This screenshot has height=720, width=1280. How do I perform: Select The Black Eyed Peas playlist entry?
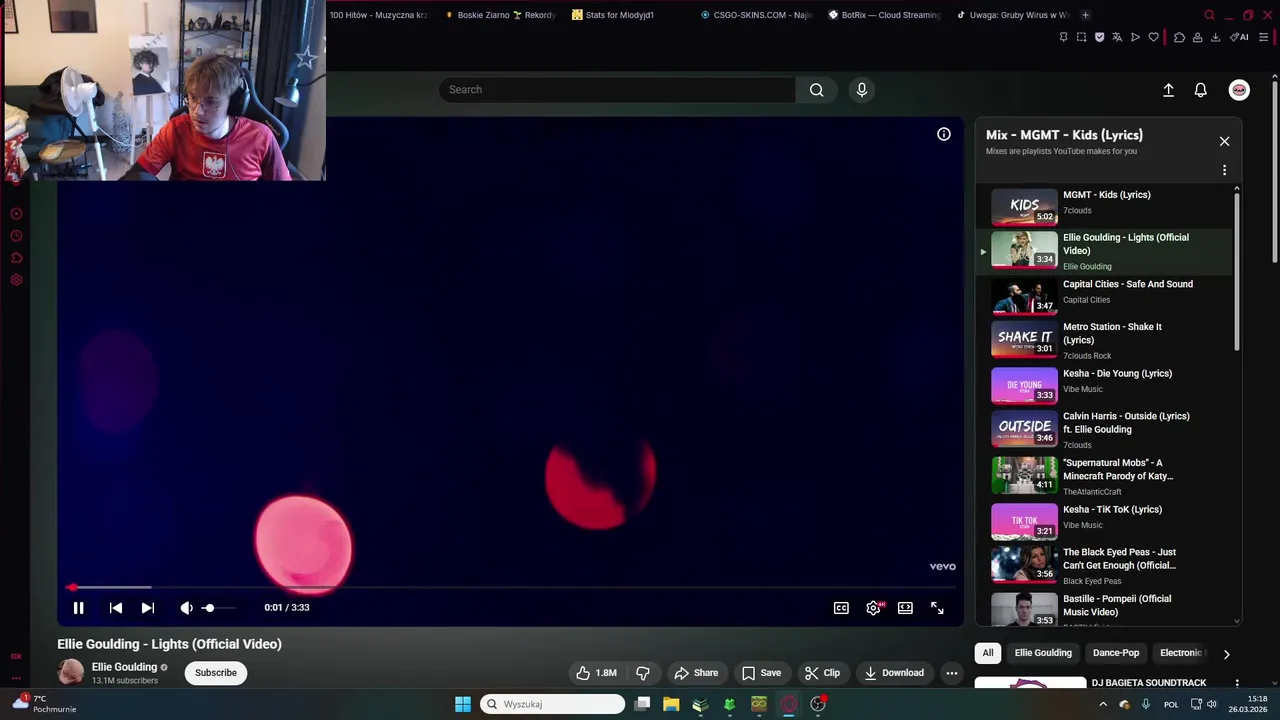tap(1105, 565)
